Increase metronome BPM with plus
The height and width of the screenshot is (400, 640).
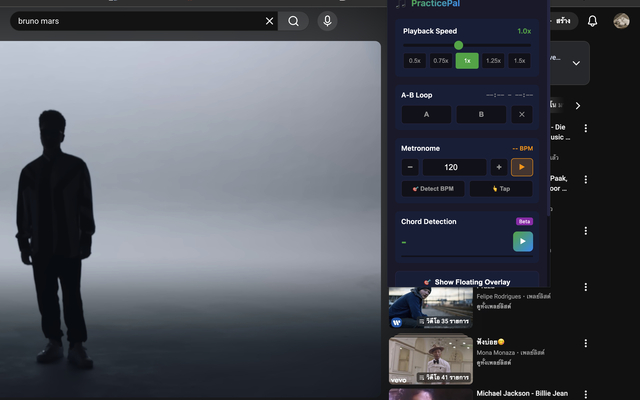pyautogui.click(x=499, y=167)
